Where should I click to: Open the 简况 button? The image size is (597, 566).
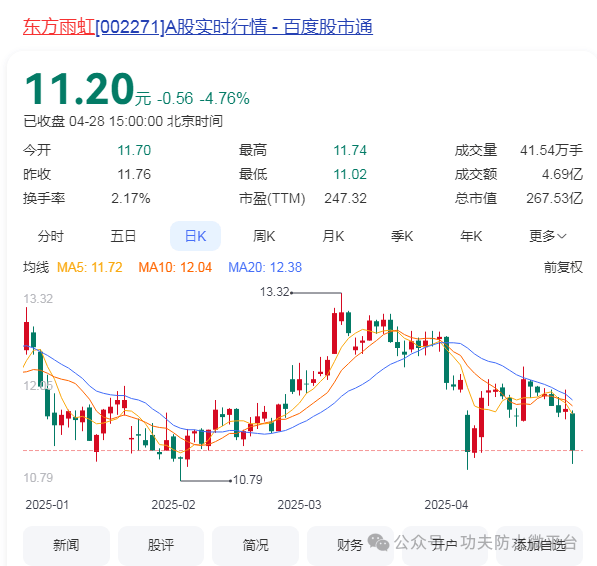tap(255, 545)
